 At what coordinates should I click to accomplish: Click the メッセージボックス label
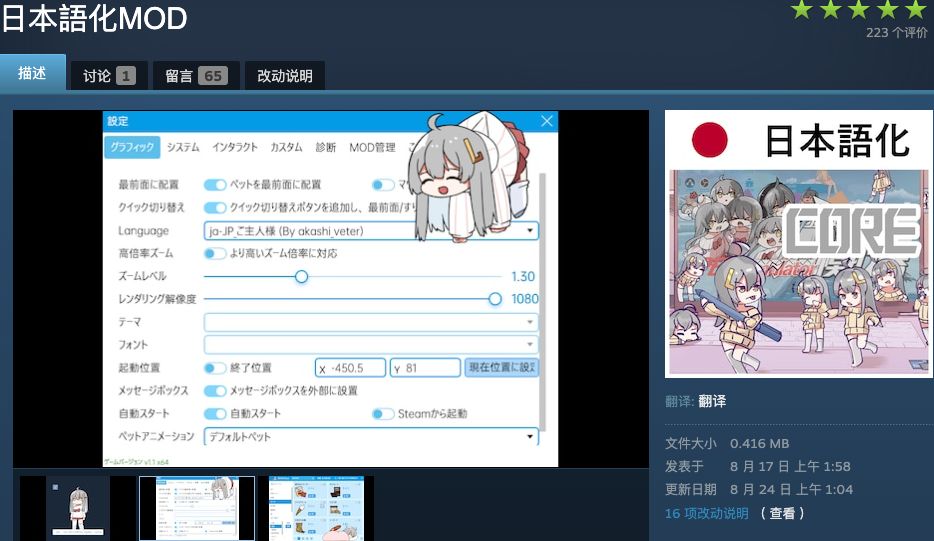(x=153, y=391)
